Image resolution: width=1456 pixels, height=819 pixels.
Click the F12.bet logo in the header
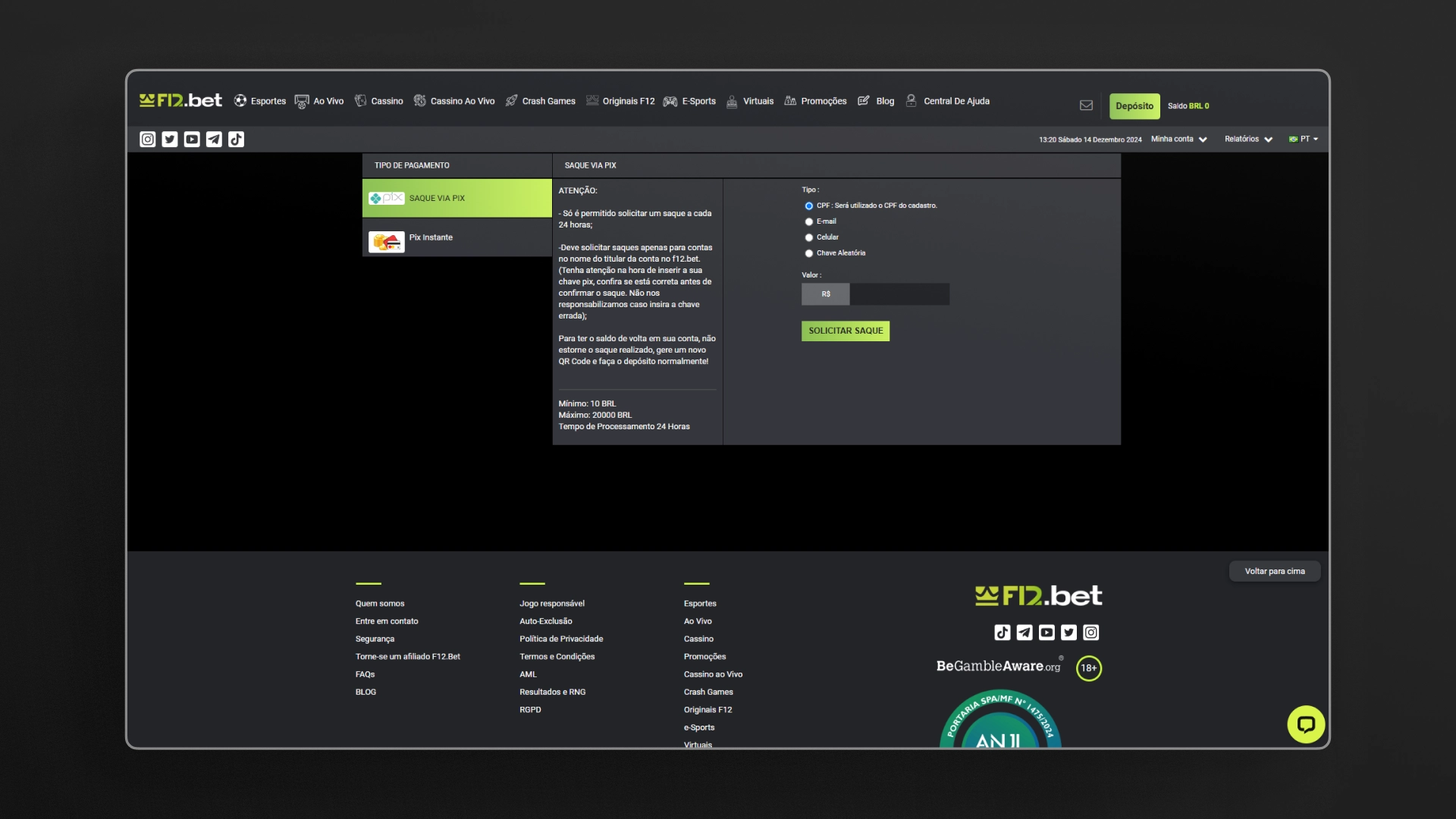pos(180,99)
